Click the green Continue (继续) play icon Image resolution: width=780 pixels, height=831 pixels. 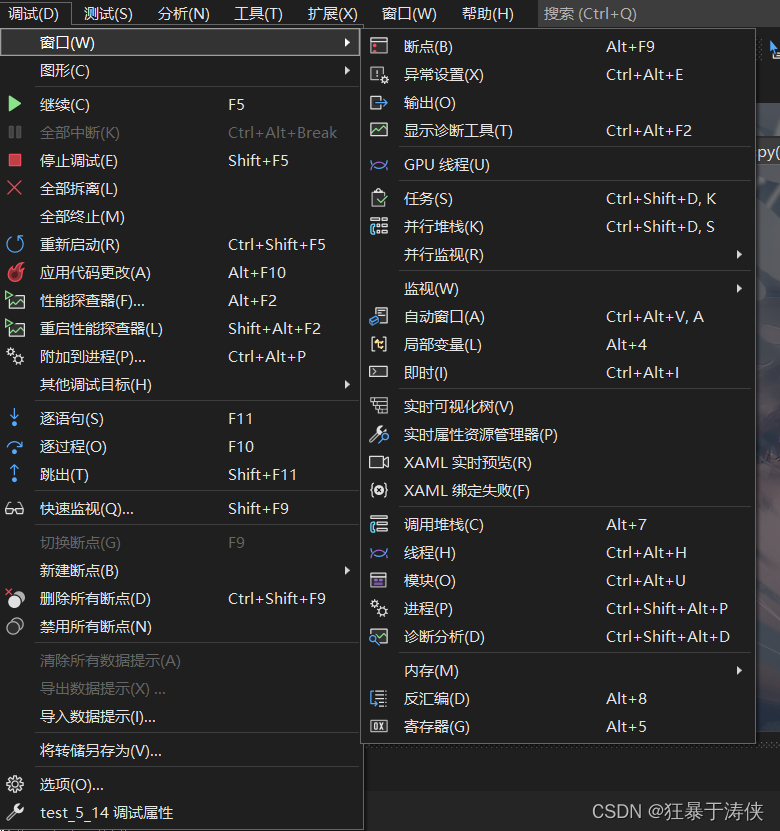click(x=15, y=104)
